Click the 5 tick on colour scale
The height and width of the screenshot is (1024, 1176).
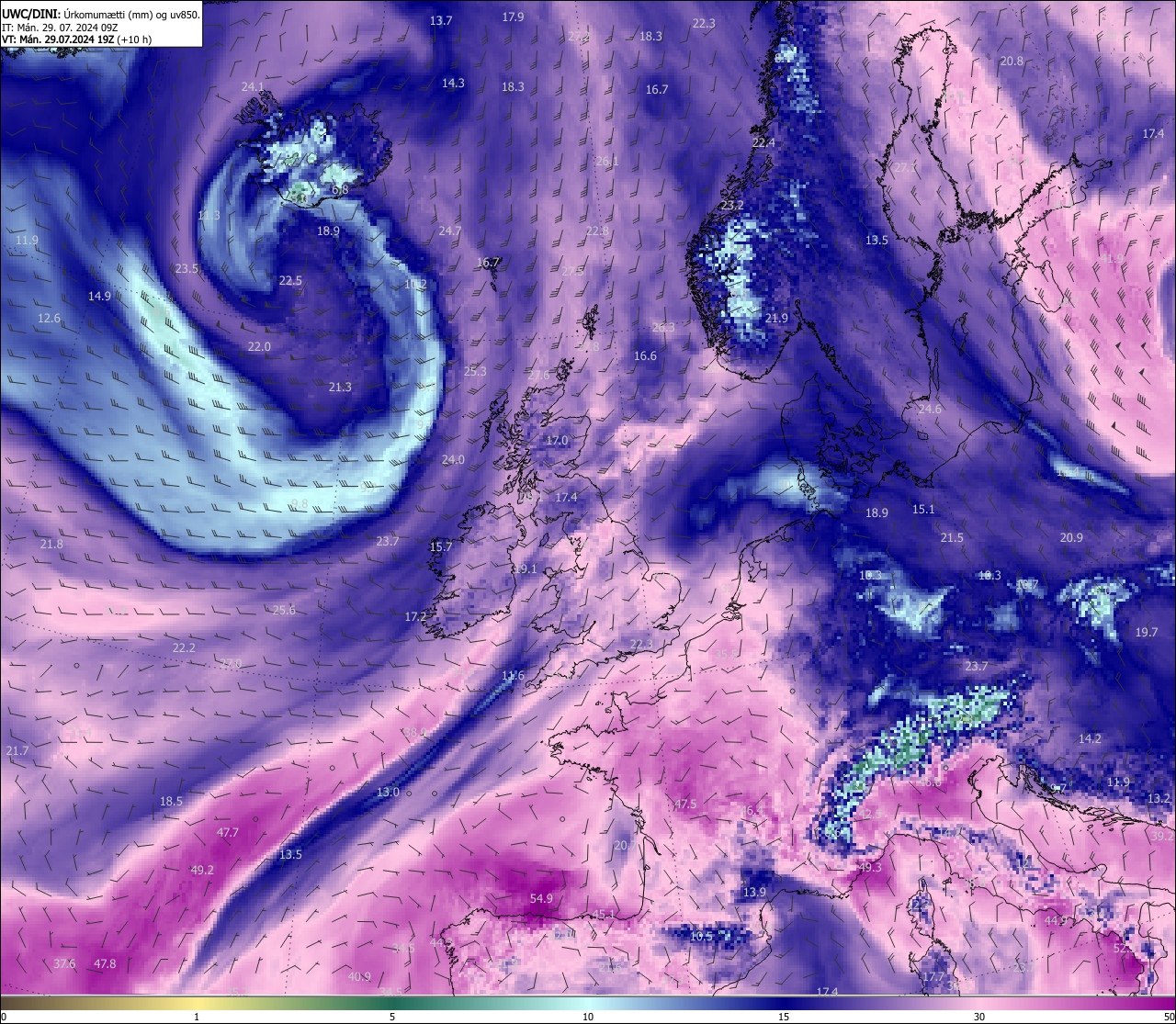click(x=392, y=1017)
